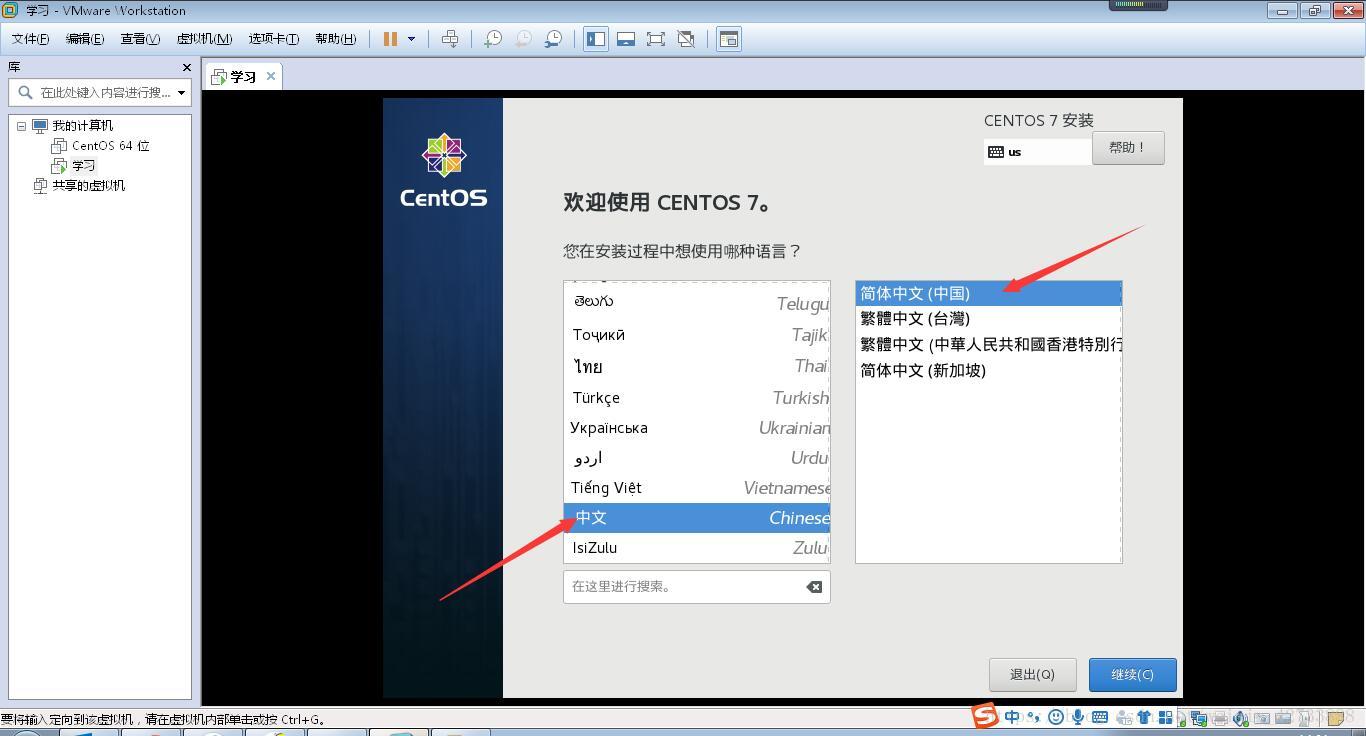Click Sogou voice input microphone icon
1366x736 pixels.
tap(1078, 717)
